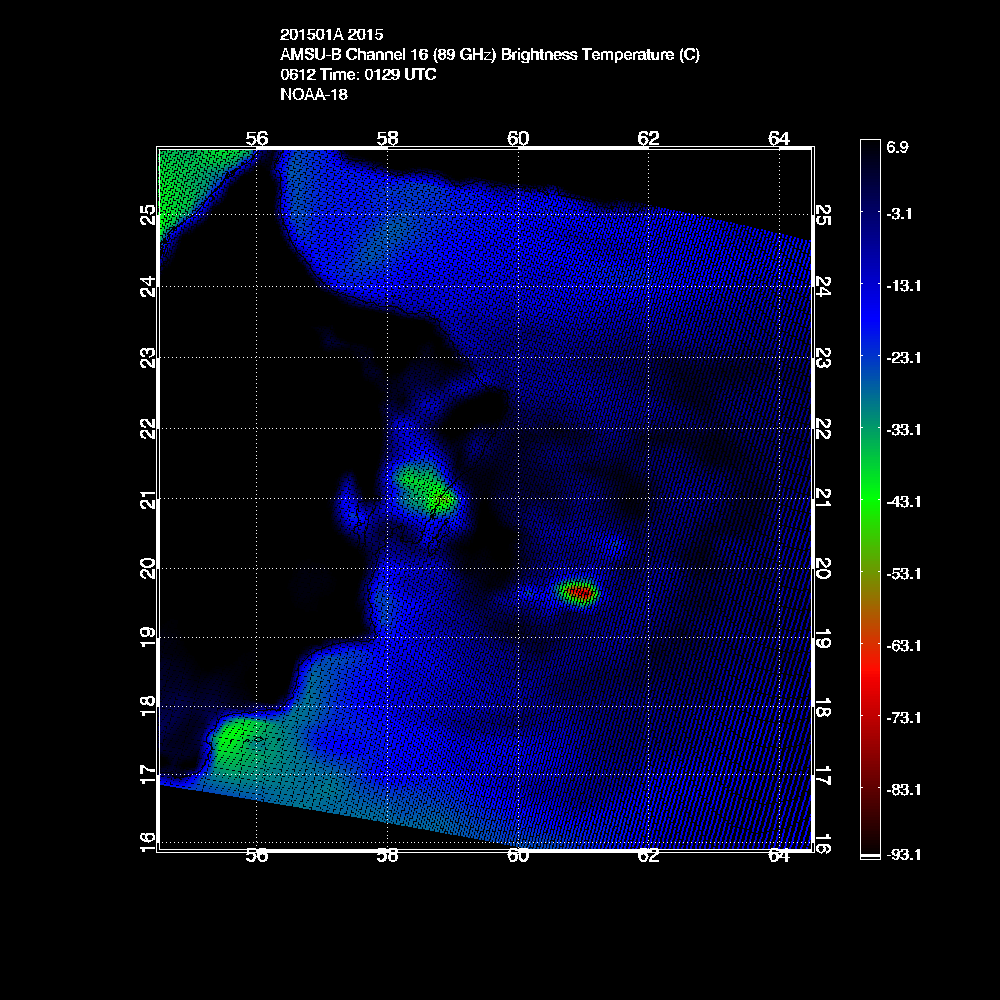Click the green convective blob near 21°N
This screenshot has height=1000, width=1000.
pyautogui.click(x=423, y=487)
